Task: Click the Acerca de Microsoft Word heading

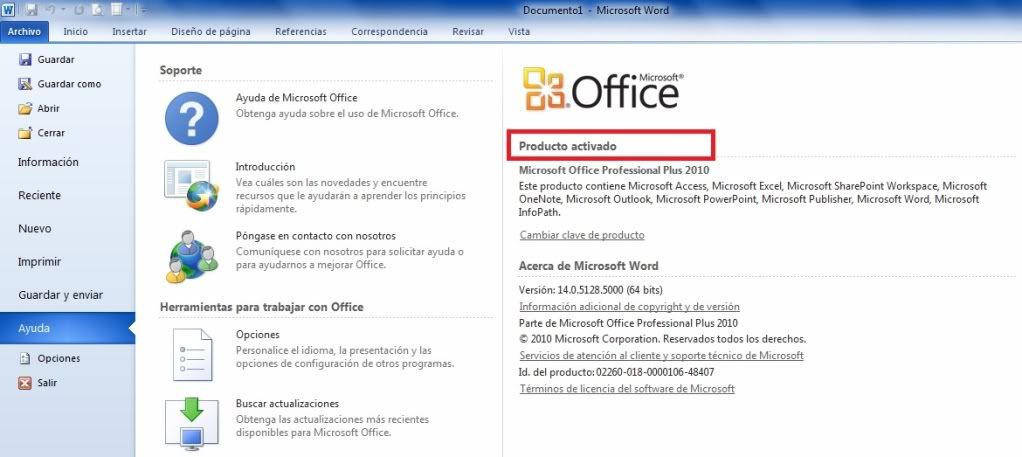Action: (589, 266)
